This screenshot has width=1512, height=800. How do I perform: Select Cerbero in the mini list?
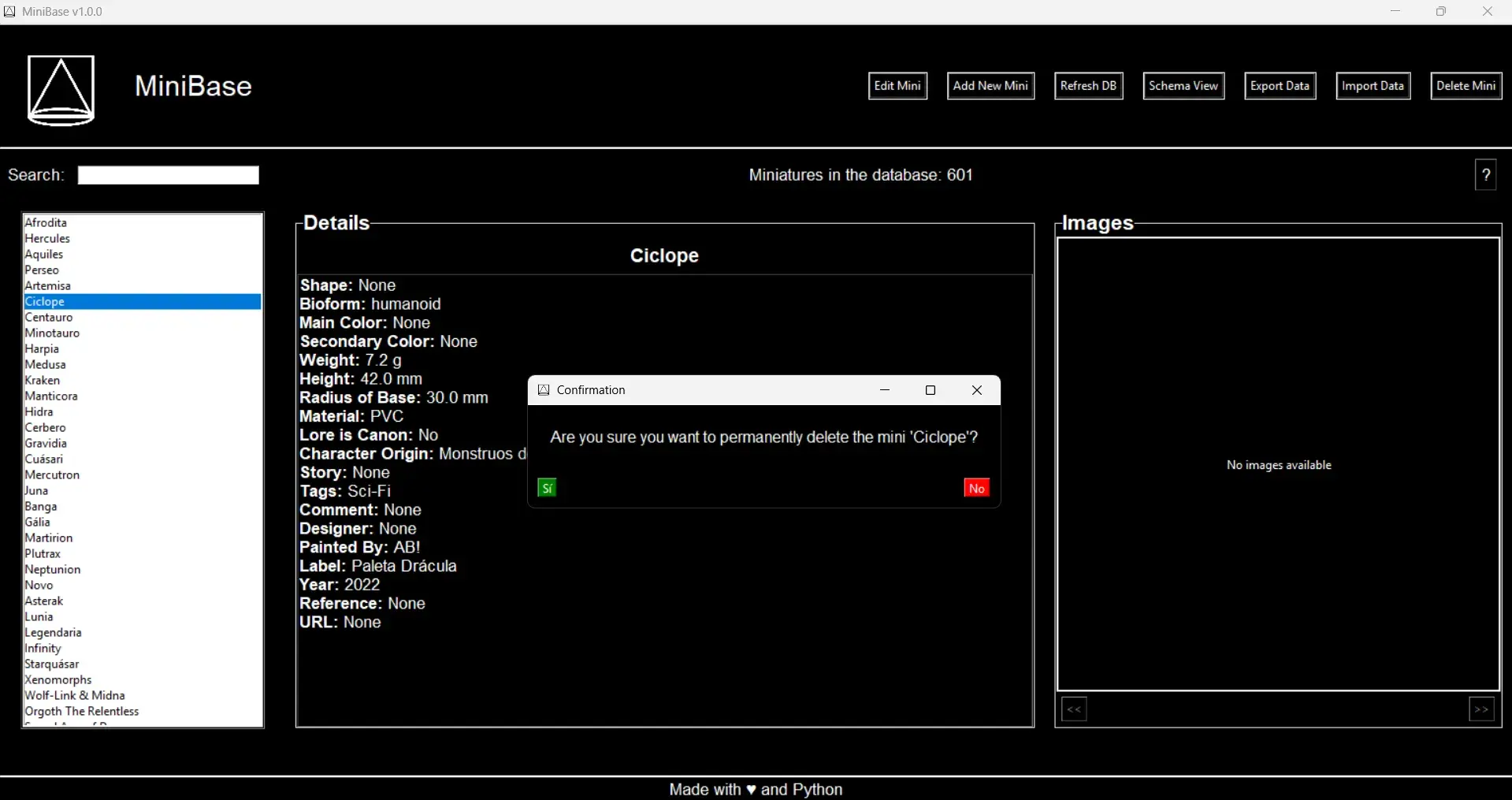(143, 428)
